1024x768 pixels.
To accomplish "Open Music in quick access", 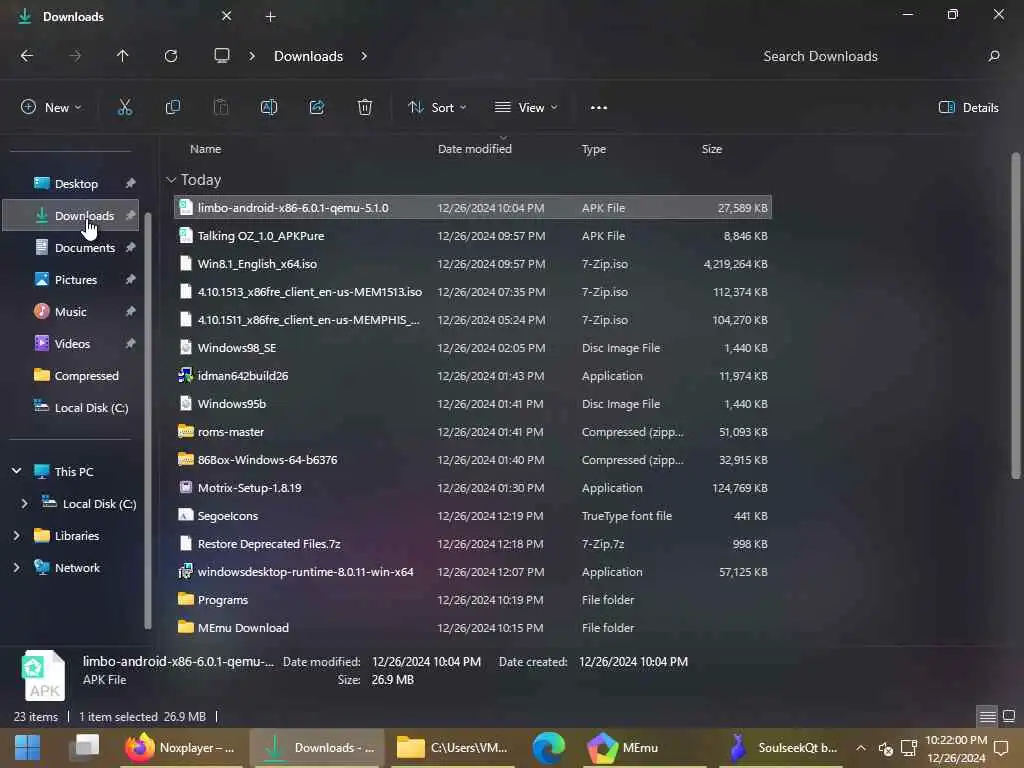I will click(x=72, y=312).
